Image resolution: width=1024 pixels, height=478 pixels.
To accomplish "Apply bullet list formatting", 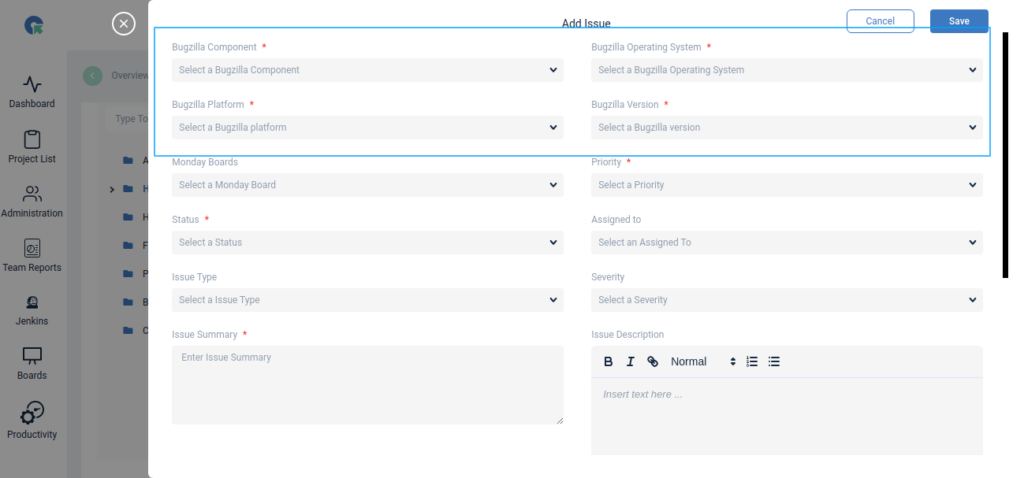I will pos(774,362).
